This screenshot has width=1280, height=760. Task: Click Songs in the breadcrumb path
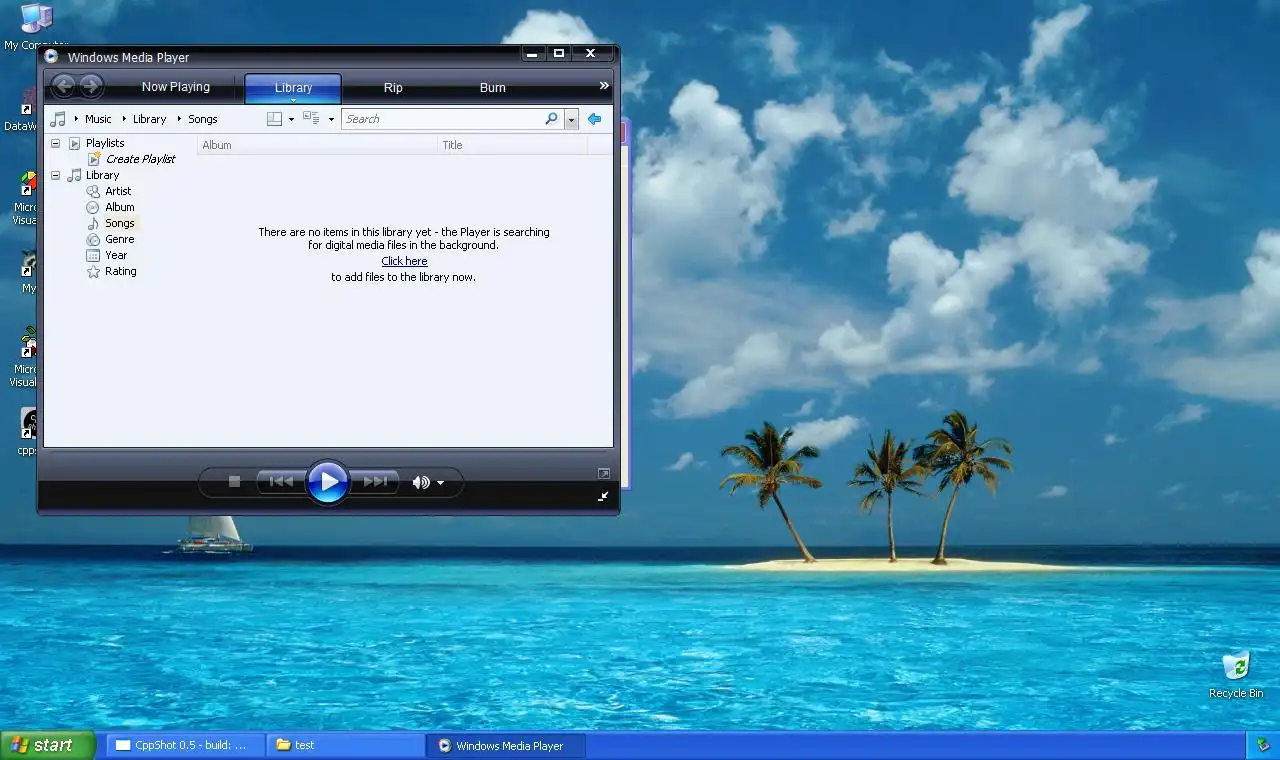(203, 119)
